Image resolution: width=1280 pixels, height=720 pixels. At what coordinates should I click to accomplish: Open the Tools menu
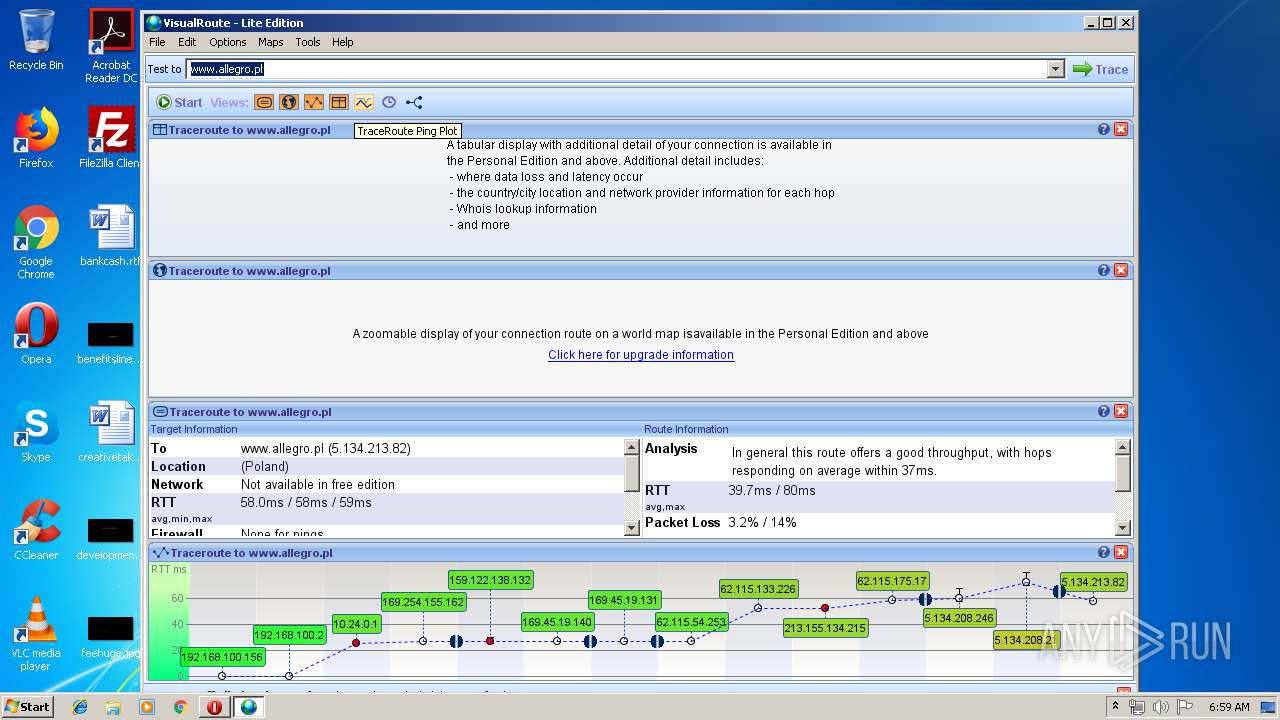click(308, 42)
